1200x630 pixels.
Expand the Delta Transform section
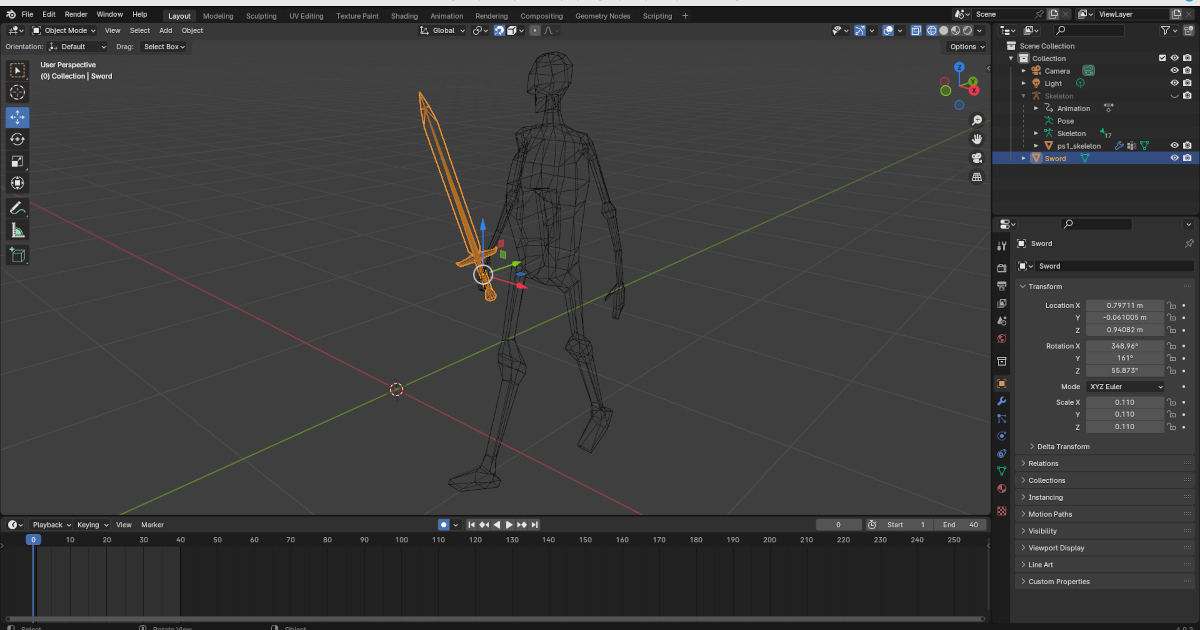(x=1063, y=446)
